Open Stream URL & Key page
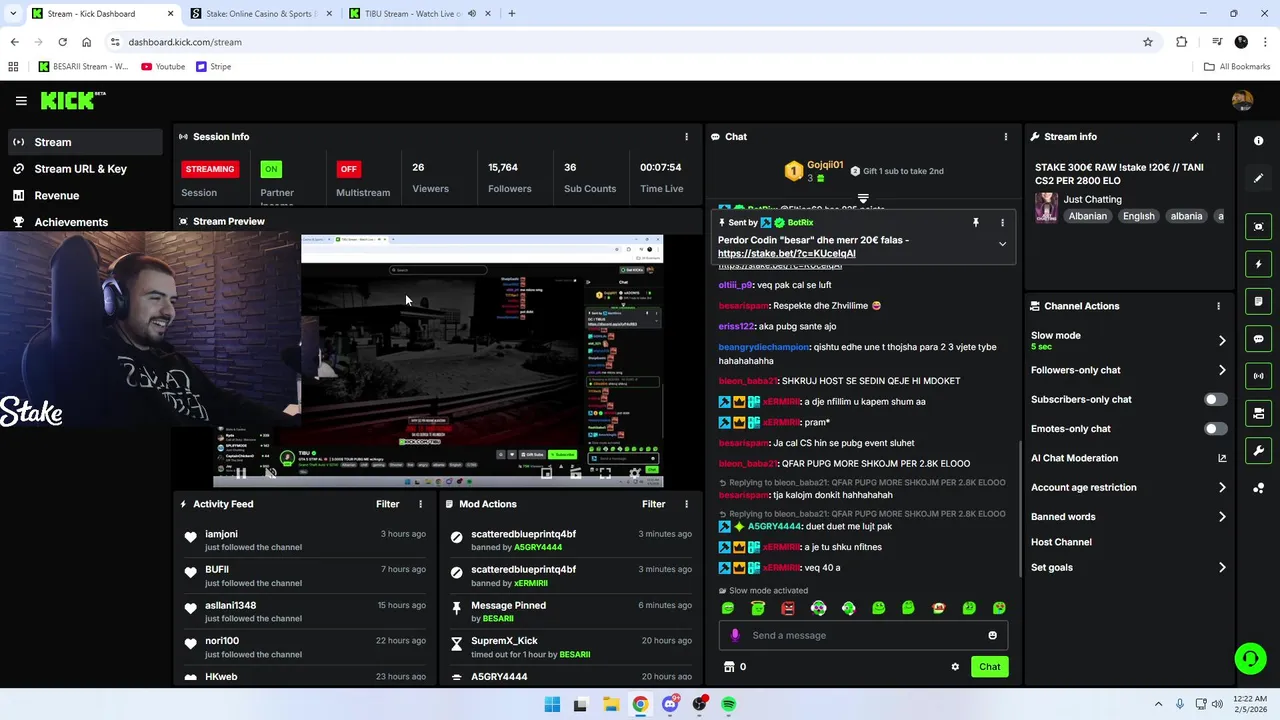Screen dimensions: 1280x720 82,169
